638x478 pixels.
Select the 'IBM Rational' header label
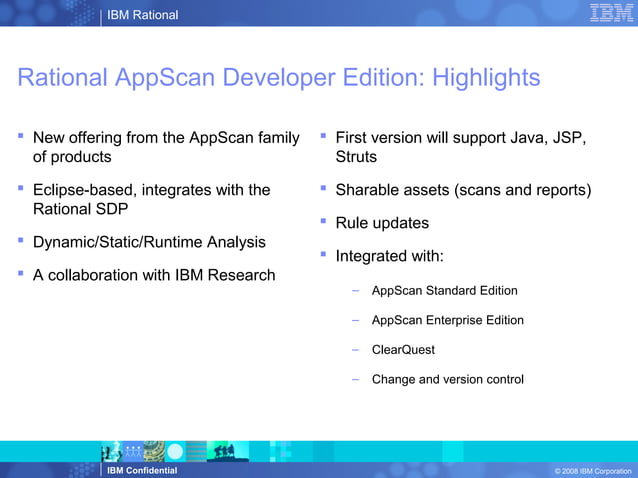pyautogui.click(x=142, y=15)
